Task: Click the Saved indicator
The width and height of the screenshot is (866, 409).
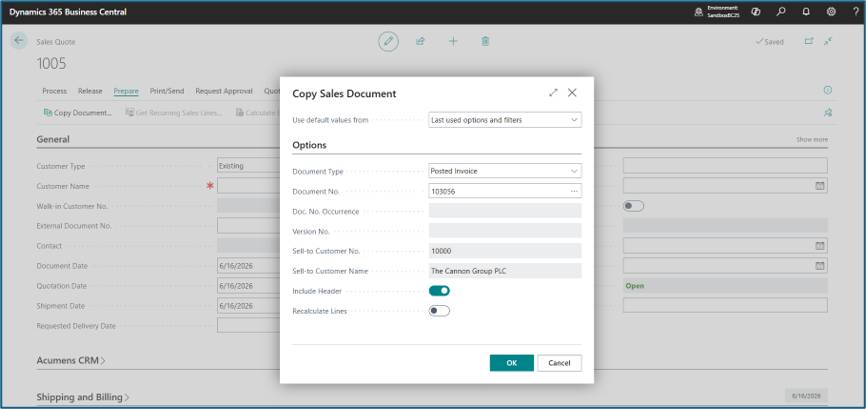Action: click(769, 42)
